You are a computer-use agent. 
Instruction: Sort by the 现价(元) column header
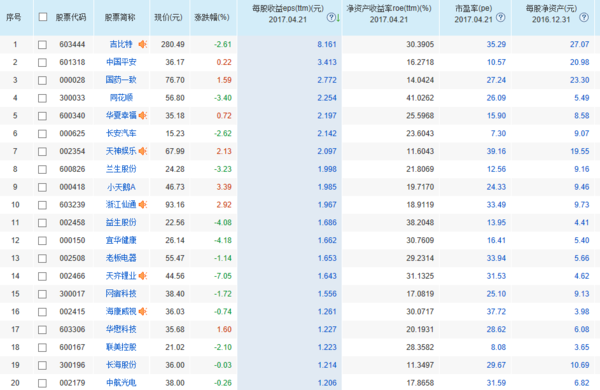coord(168,17)
